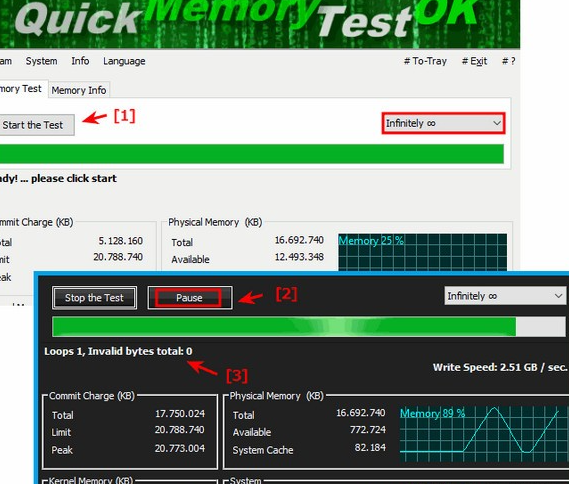This screenshot has width=569, height=484.
Task: Open help with the # ? item
Action: click(x=508, y=61)
